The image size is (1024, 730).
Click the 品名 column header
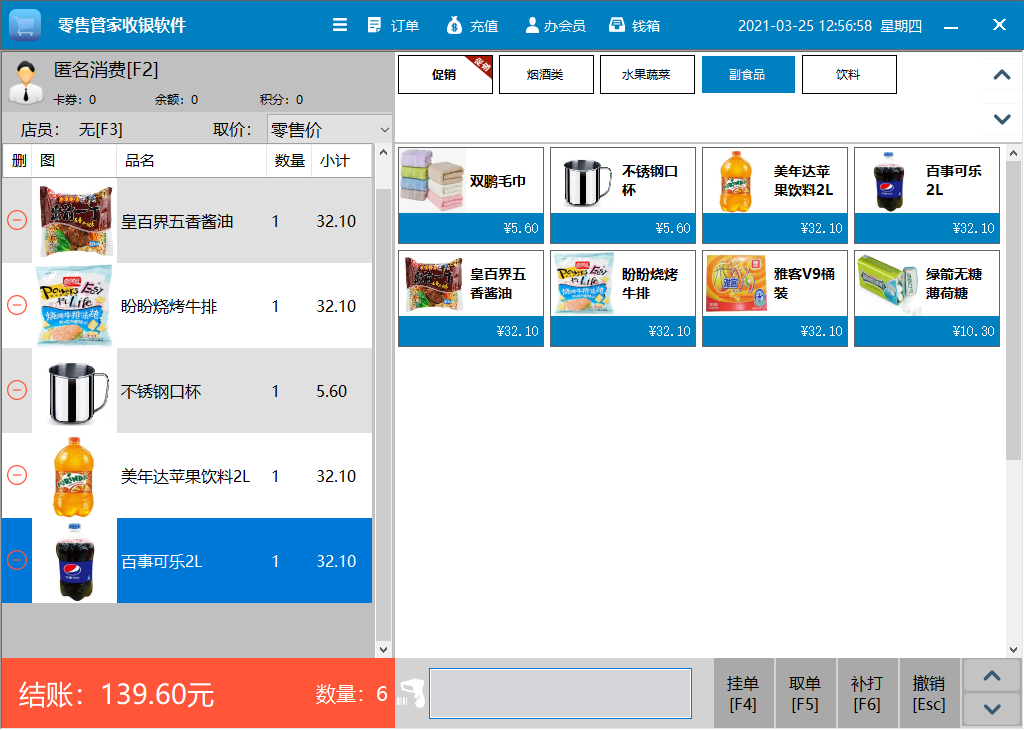tap(191, 161)
